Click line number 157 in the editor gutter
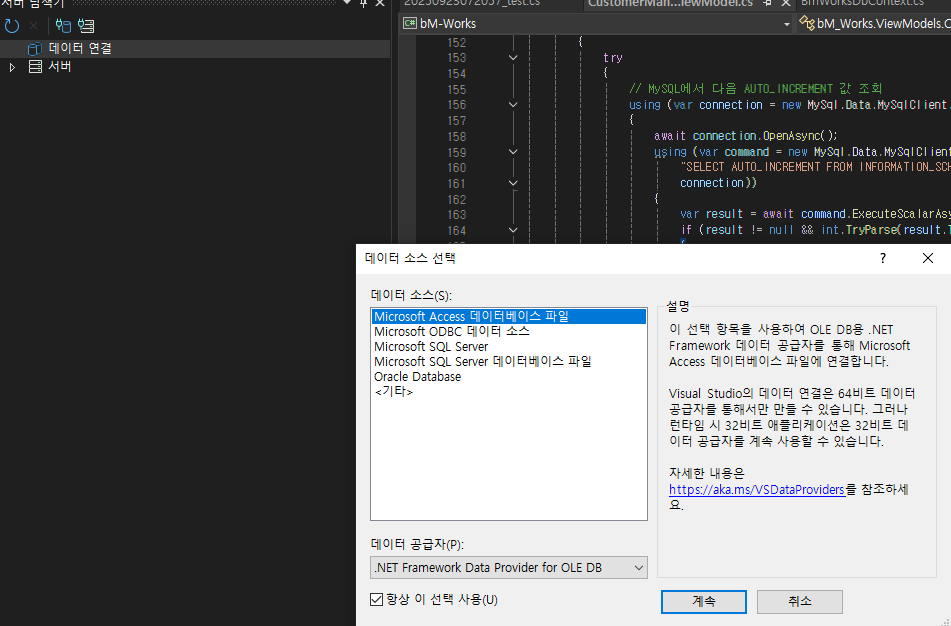 456,121
